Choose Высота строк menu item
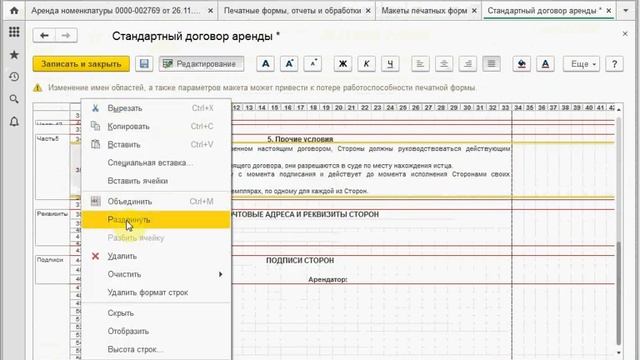The height and width of the screenshot is (360, 640). click(156, 349)
